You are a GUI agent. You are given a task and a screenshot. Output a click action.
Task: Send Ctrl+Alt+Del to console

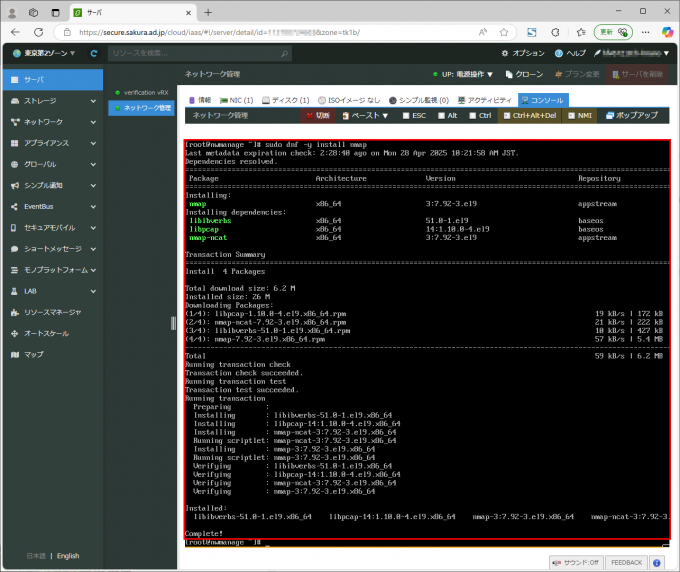coord(530,116)
